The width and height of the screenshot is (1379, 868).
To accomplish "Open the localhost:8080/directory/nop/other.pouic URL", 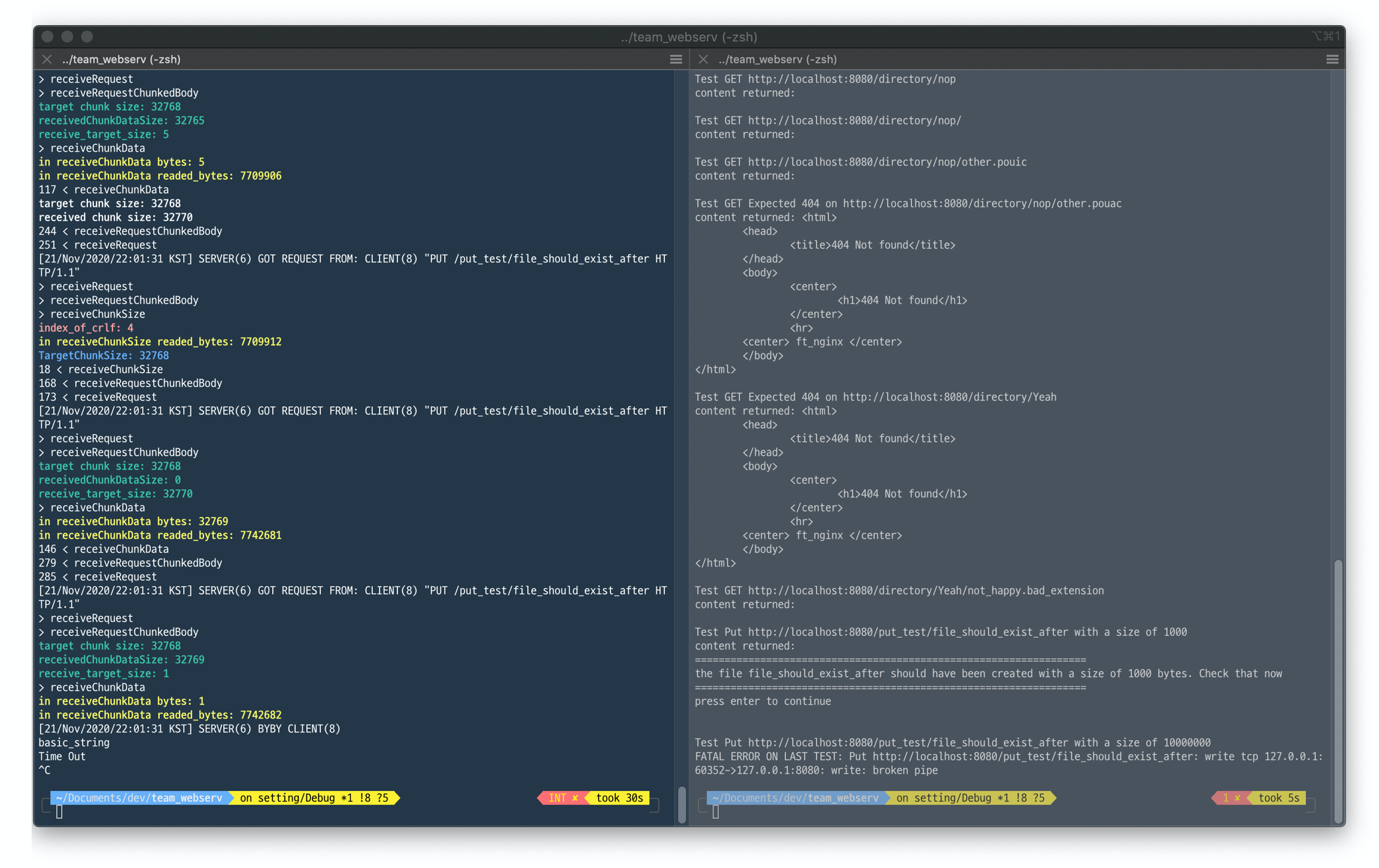I will point(887,162).
